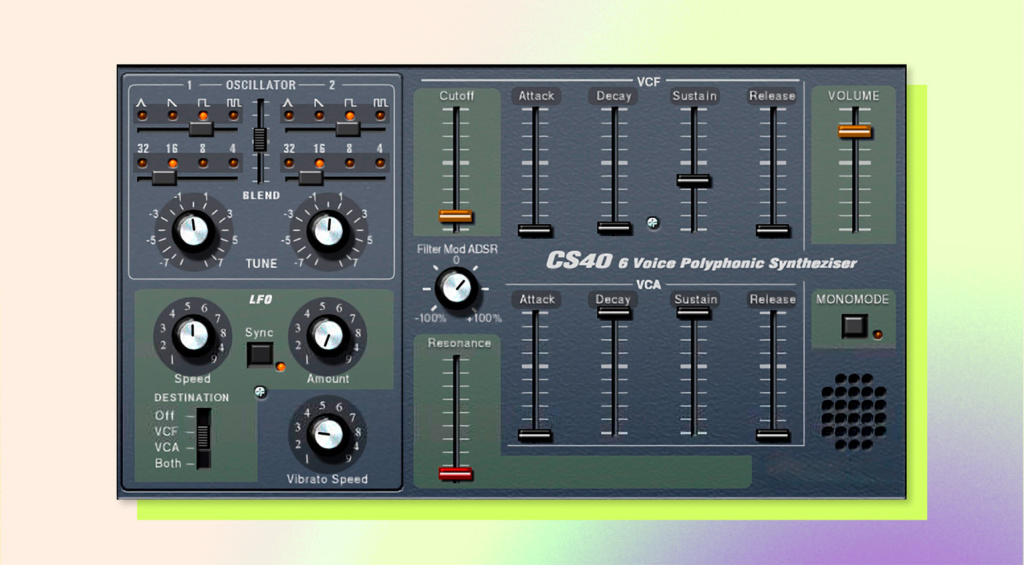Screen dimensions: 1024x565
Task: Select square waveform LED for Oscillator 1
Action: [203, 116]
